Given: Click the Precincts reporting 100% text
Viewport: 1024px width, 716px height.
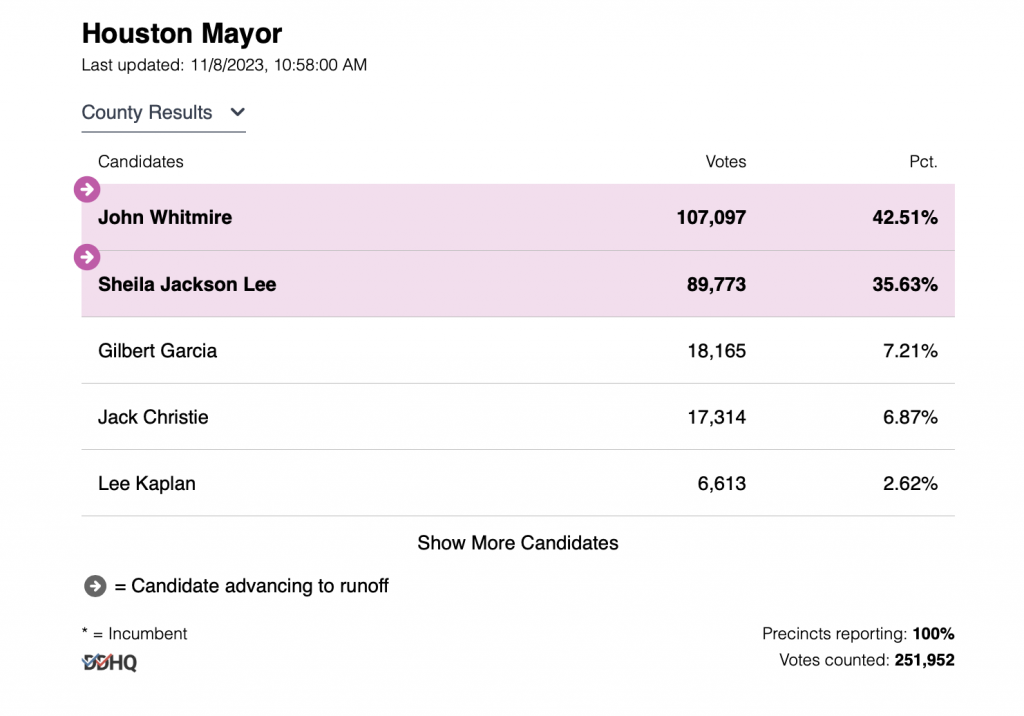Looking at the screenshot, I should 858,634.
